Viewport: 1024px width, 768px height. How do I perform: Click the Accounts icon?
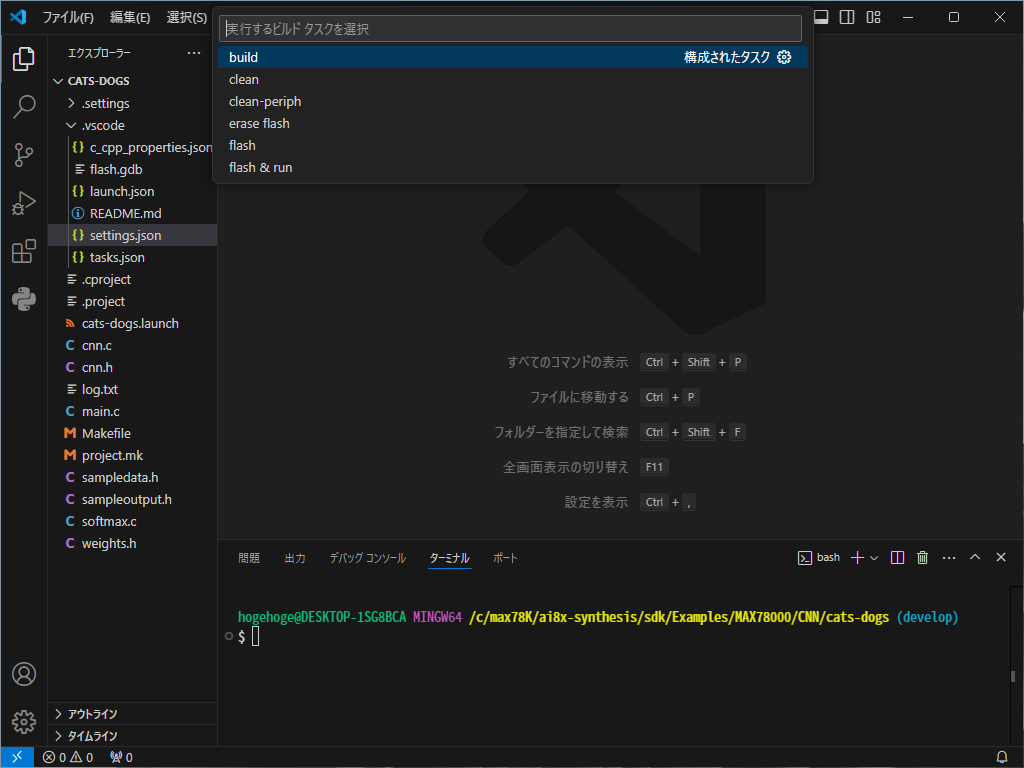tap(24, 674)
